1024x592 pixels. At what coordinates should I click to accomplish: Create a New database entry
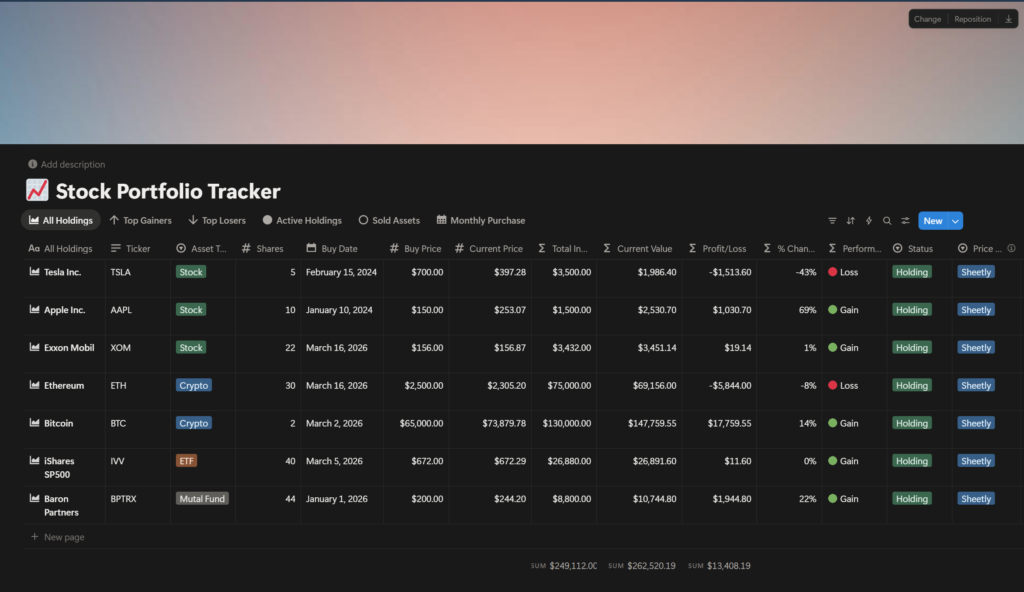(933, 221)
